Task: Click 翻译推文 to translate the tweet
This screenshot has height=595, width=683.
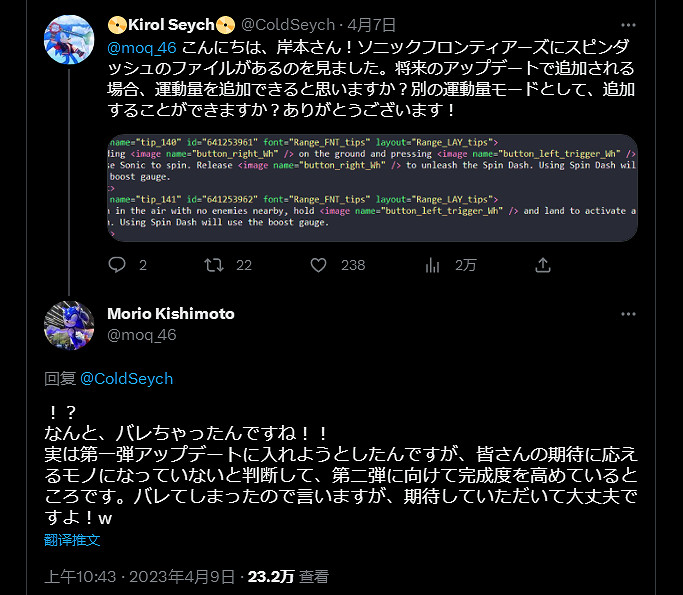Action: tap(72, 540)
